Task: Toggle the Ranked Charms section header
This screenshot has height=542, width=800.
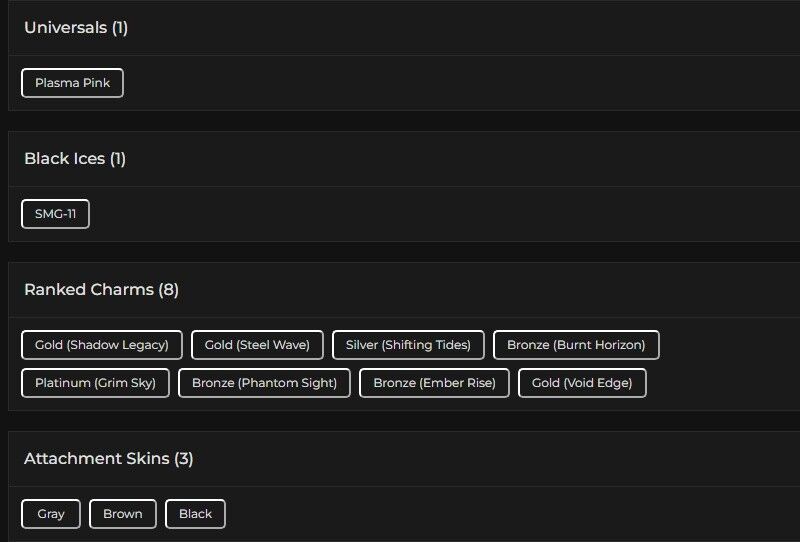Action: pyautogui.click(x=89, y=290)
